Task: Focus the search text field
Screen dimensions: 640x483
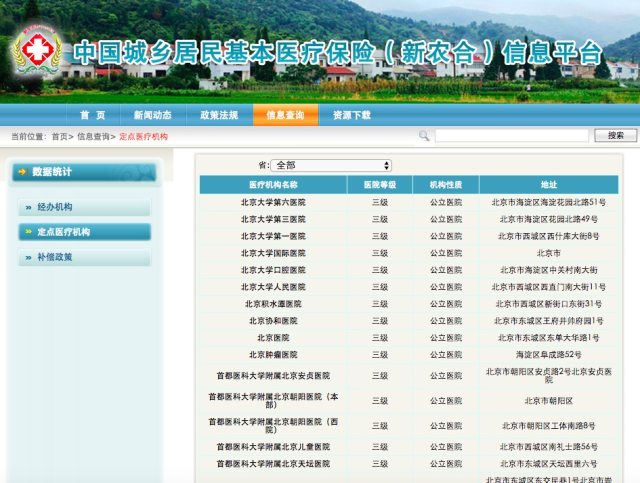Action: (512, 136)
